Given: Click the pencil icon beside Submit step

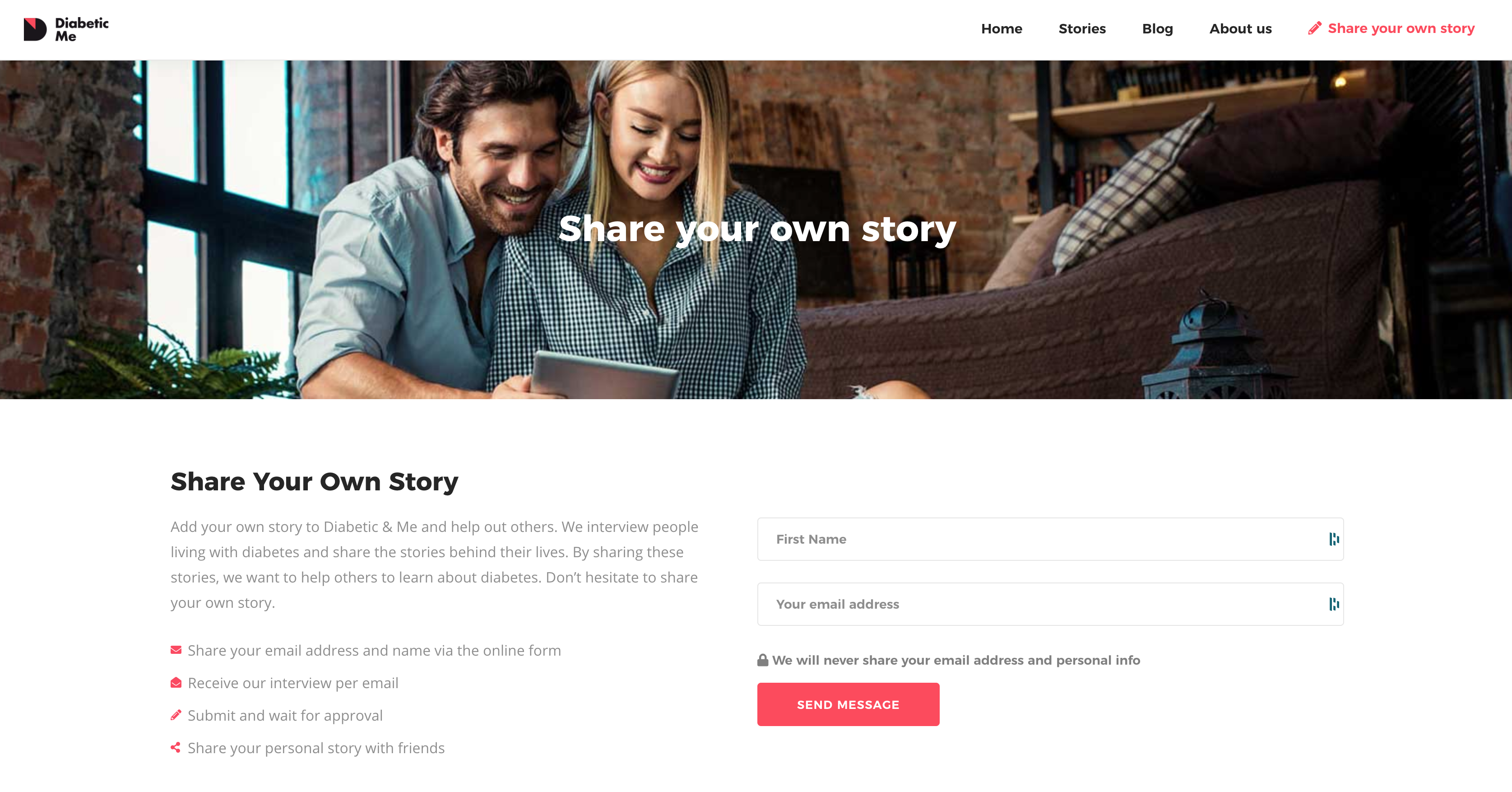Looking at the screenshot, I should pyautogui.click(x=176, y=715).
